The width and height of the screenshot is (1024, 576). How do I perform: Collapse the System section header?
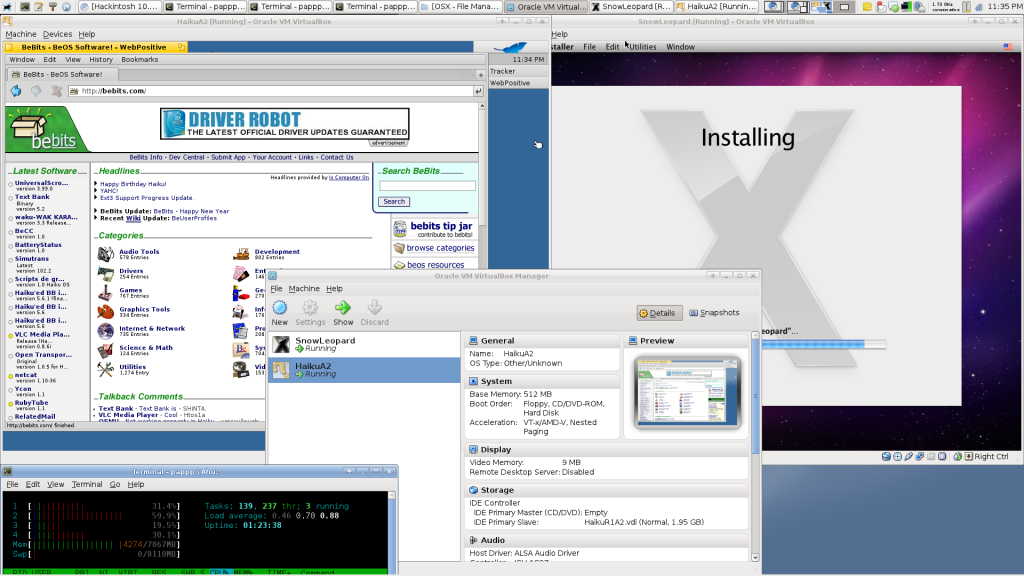[542, 381]
